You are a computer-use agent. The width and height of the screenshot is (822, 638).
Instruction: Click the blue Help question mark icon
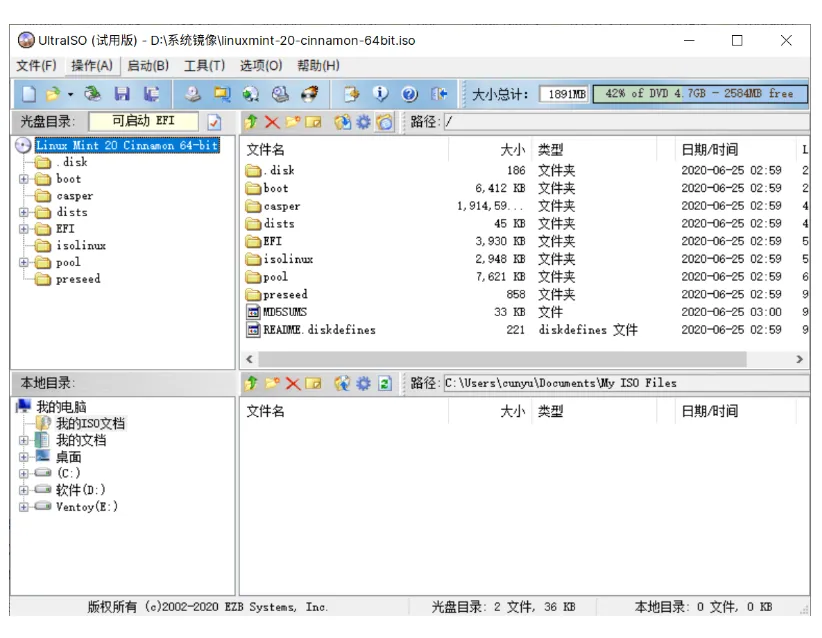click(409, 94)
